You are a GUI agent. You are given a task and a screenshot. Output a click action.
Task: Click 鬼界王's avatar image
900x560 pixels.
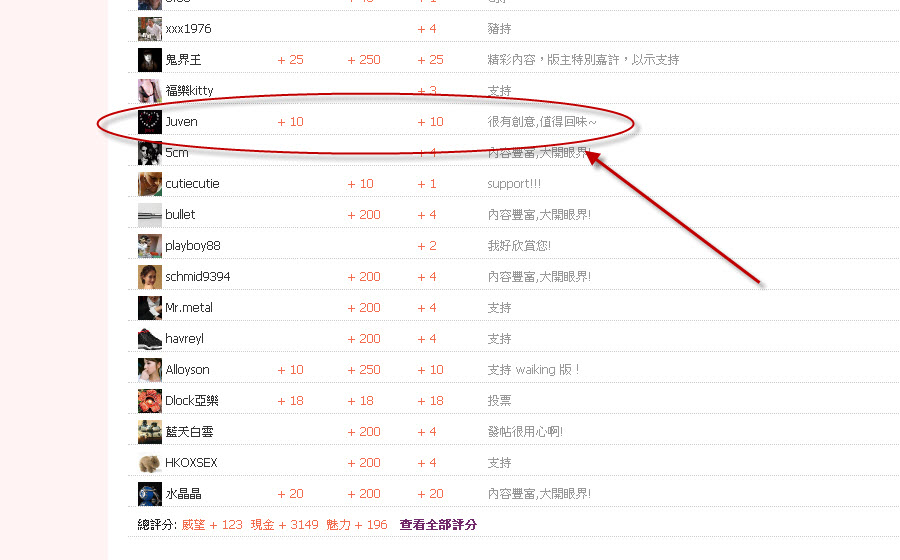pyautogui.click(x=149, y=60)
